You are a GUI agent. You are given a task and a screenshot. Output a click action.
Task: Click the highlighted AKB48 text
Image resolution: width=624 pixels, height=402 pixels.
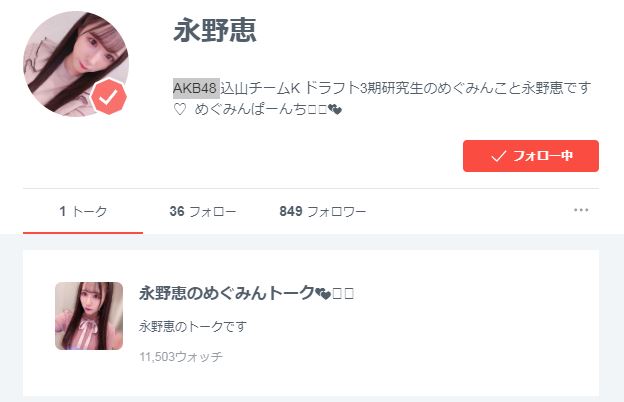point(196,88)
